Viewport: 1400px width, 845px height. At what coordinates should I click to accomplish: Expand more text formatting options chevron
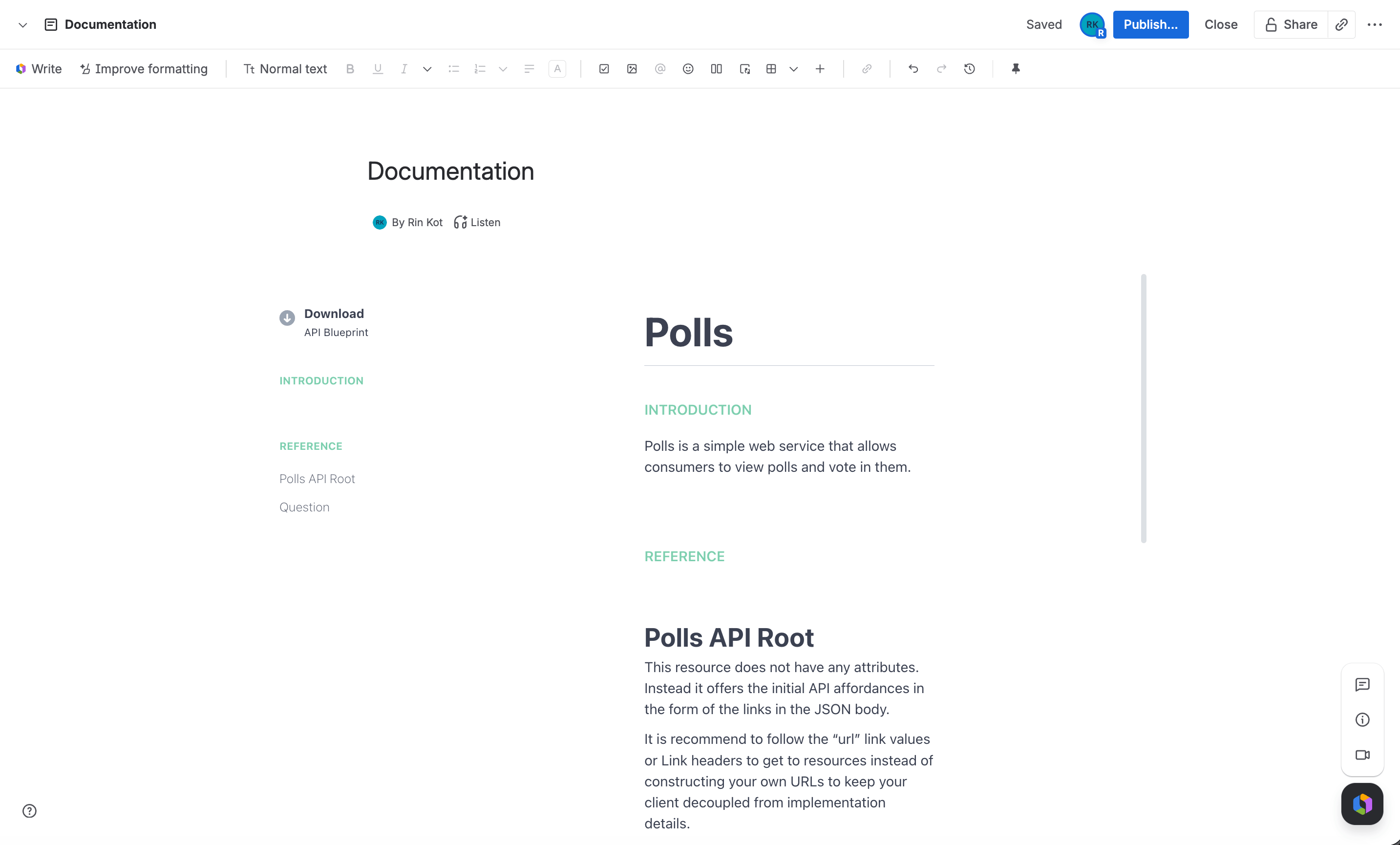click(x=427, y=69)
